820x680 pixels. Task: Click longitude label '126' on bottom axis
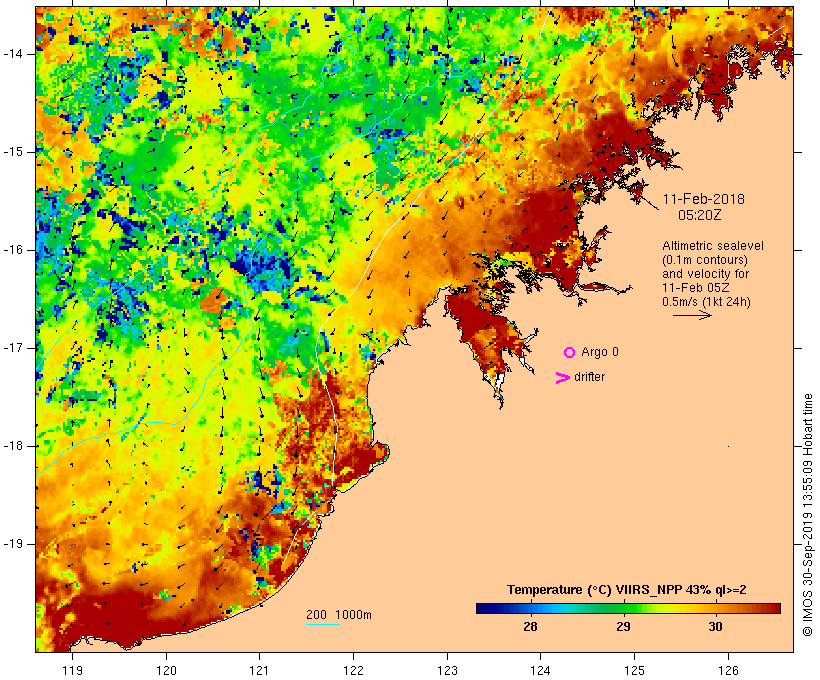728,670
